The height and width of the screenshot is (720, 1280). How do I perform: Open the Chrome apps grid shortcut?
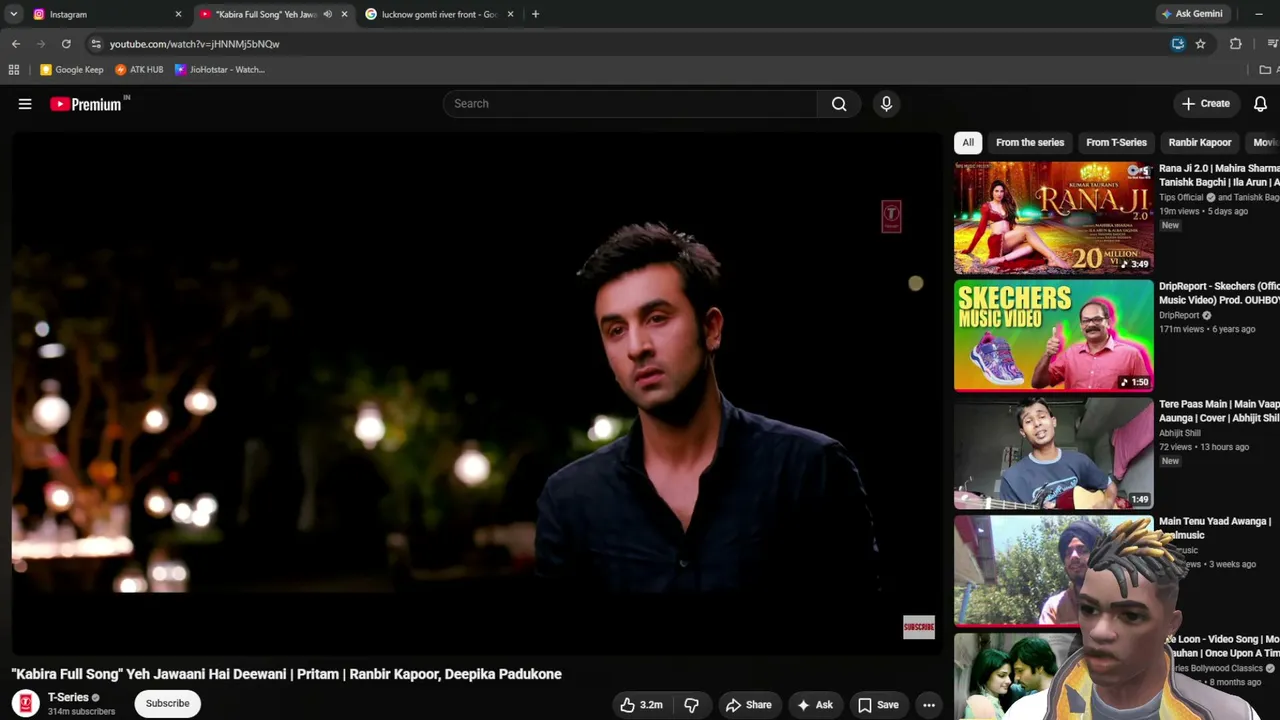pyautogui.click(x=14, y=70)
